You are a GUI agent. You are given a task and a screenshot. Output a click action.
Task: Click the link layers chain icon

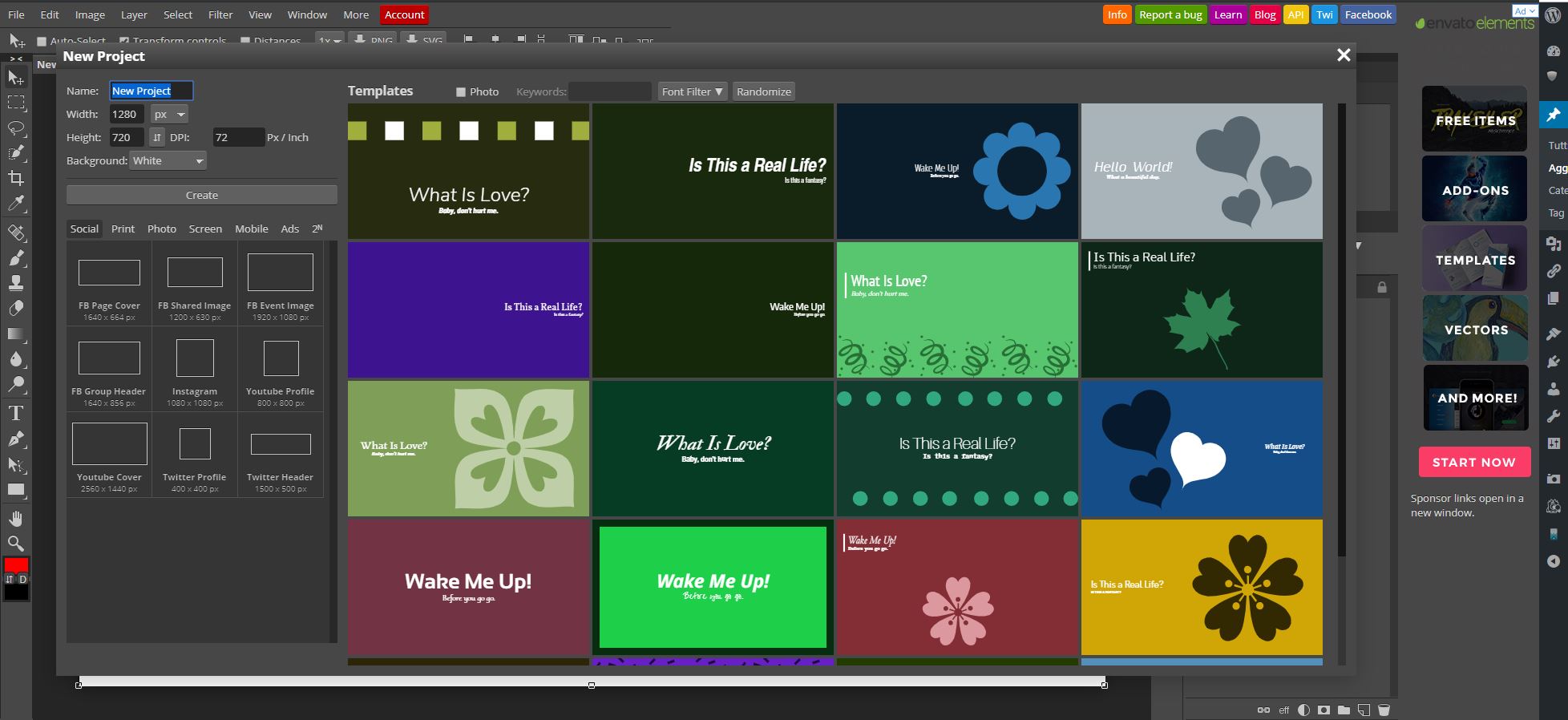[x=1263, y=710]
